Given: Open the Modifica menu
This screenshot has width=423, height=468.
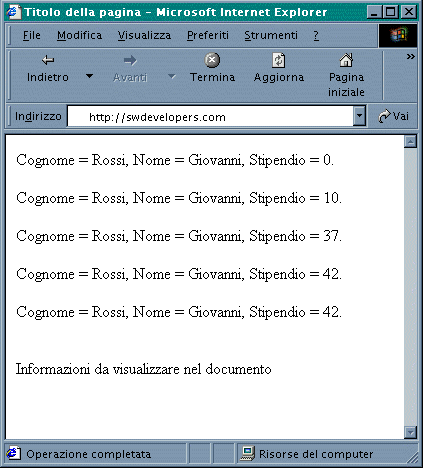Looking at the screenshot, I should (x=79, y=35).
